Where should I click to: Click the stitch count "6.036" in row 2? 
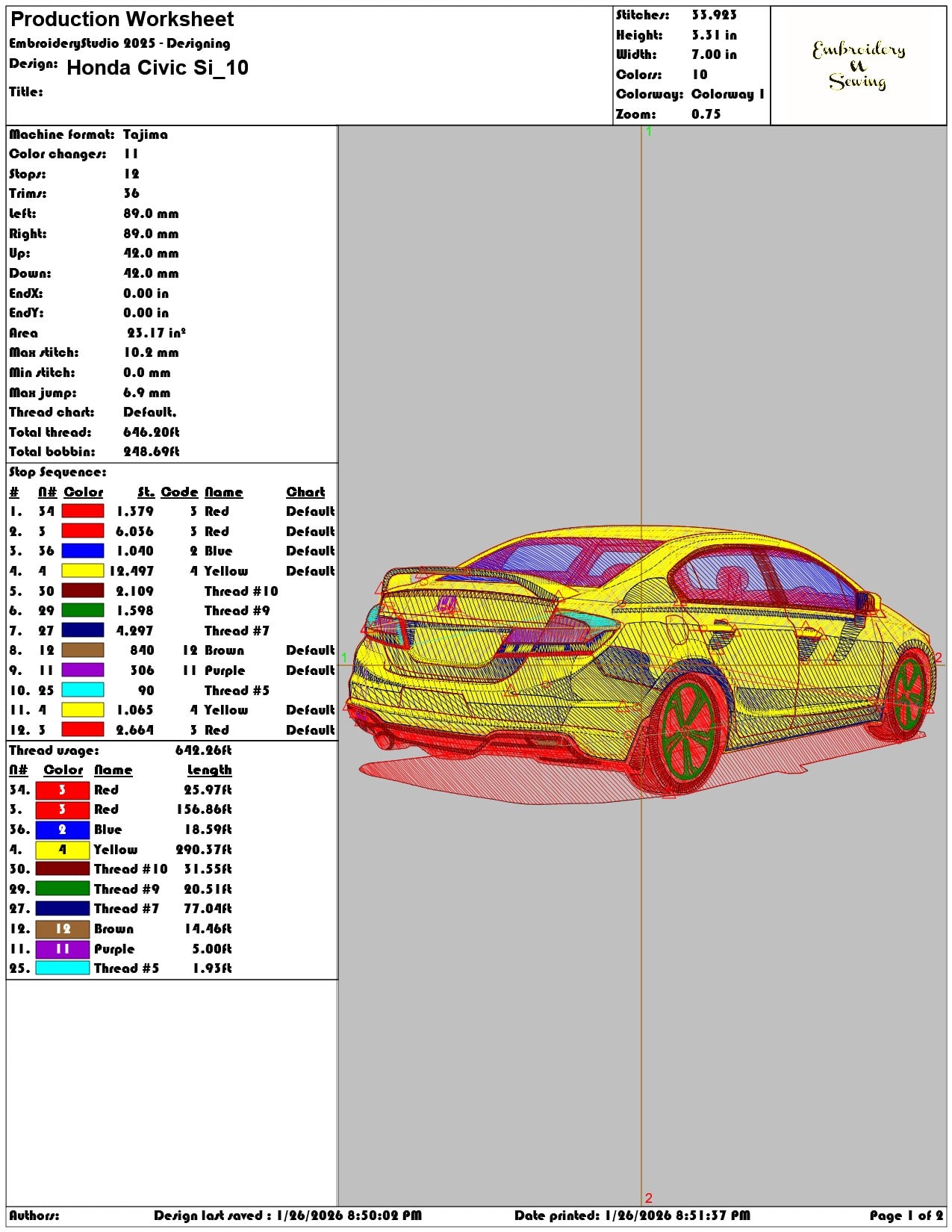point(134,532)
